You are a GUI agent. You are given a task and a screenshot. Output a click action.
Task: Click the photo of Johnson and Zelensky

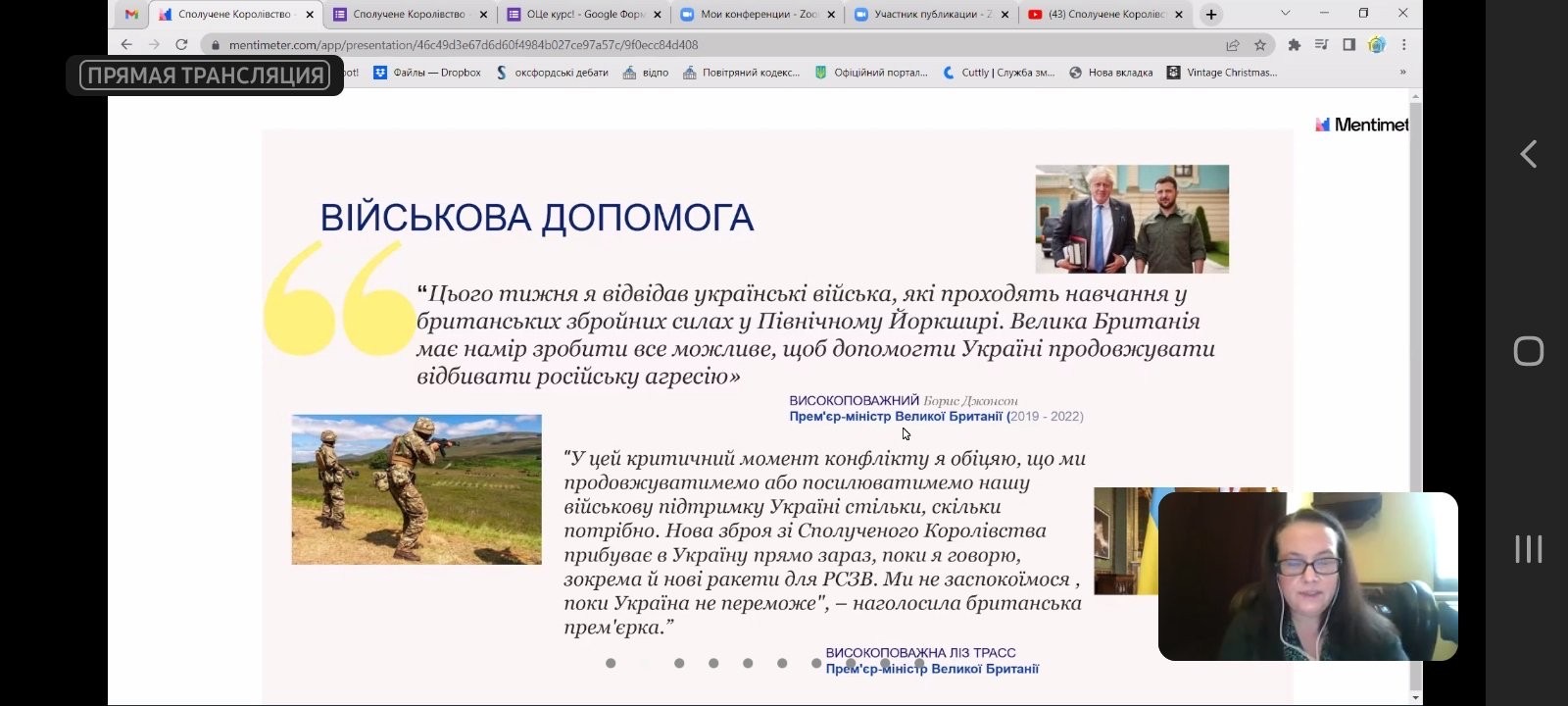tap(1132, 219)
